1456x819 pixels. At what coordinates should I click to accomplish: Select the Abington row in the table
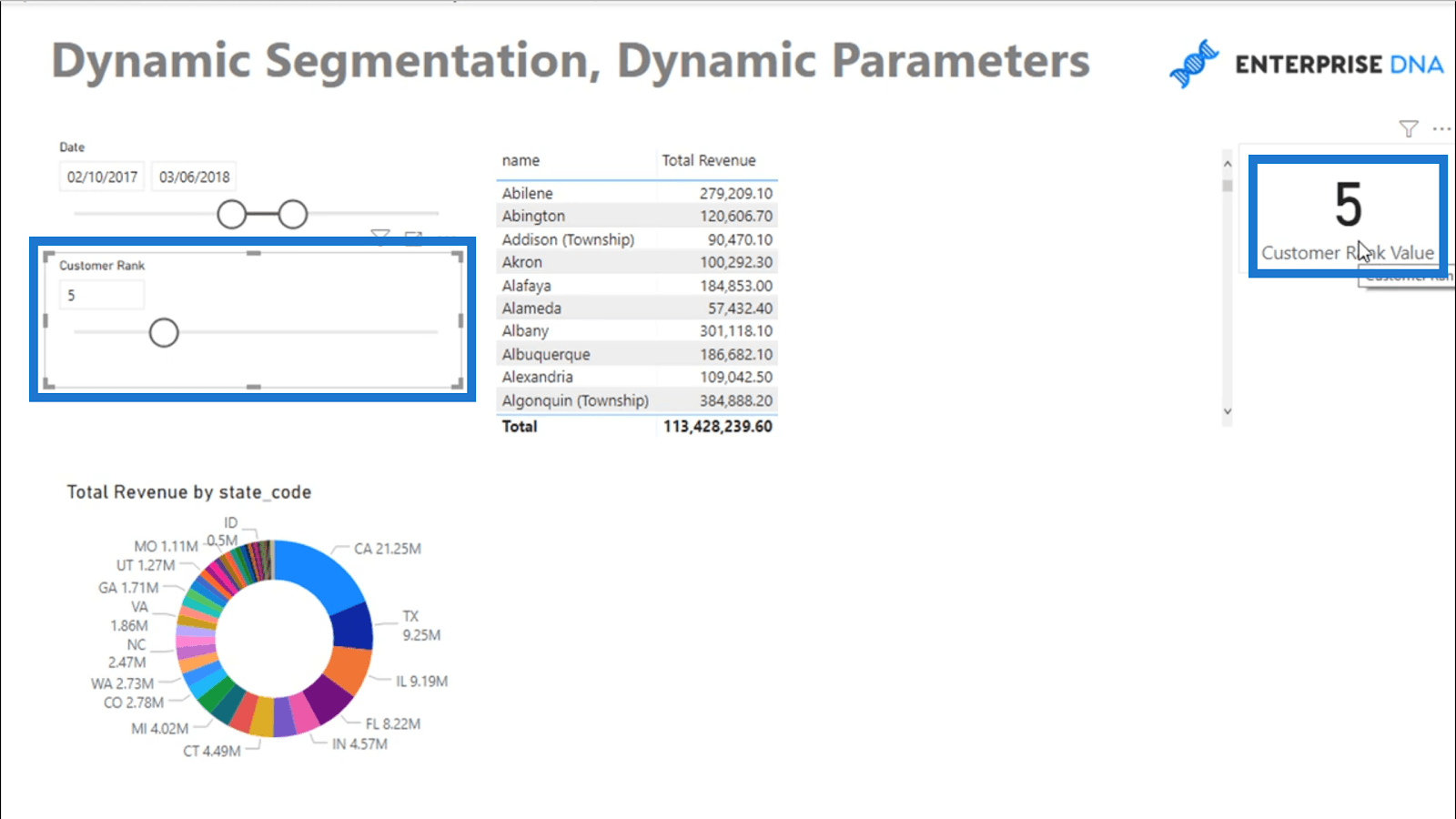click(x=637, y=216)
